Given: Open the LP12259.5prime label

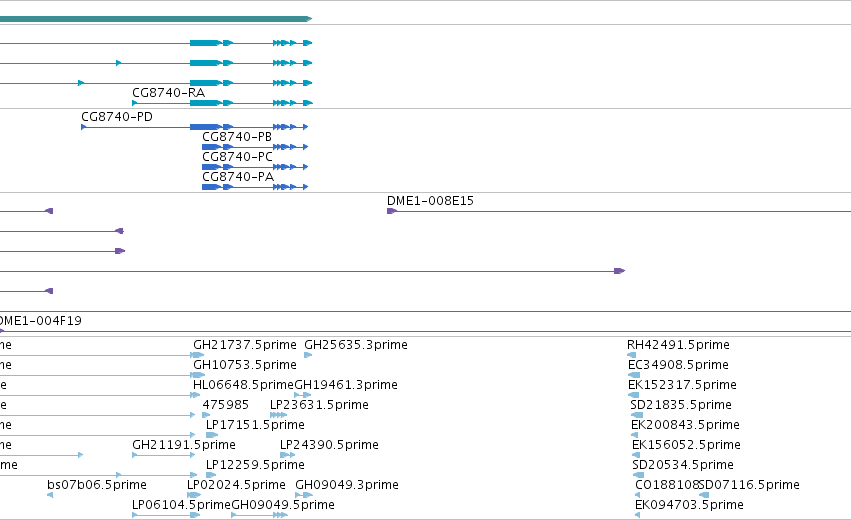Looking at the screenshot, I should [x=255, y=465].
